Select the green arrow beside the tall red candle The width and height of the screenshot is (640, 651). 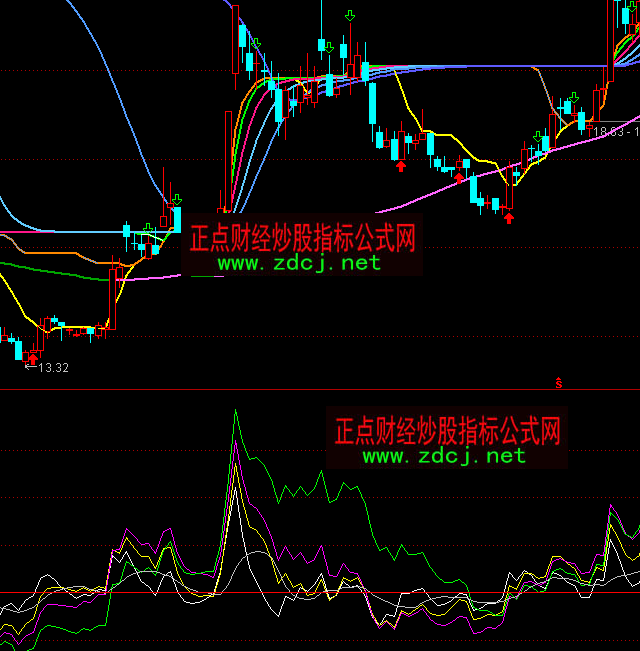[256, 44]
